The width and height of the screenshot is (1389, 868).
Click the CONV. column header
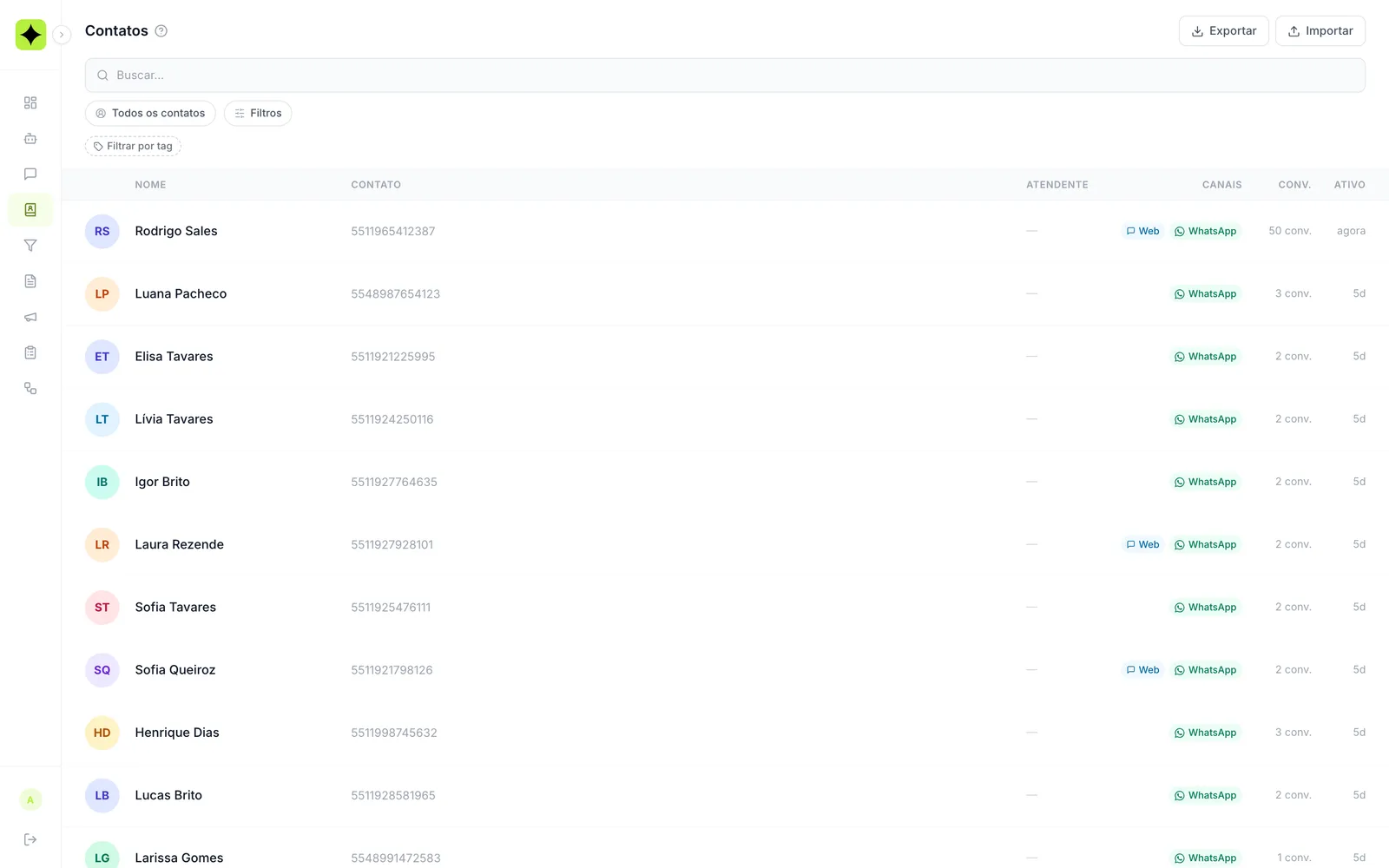(1294, 185)
